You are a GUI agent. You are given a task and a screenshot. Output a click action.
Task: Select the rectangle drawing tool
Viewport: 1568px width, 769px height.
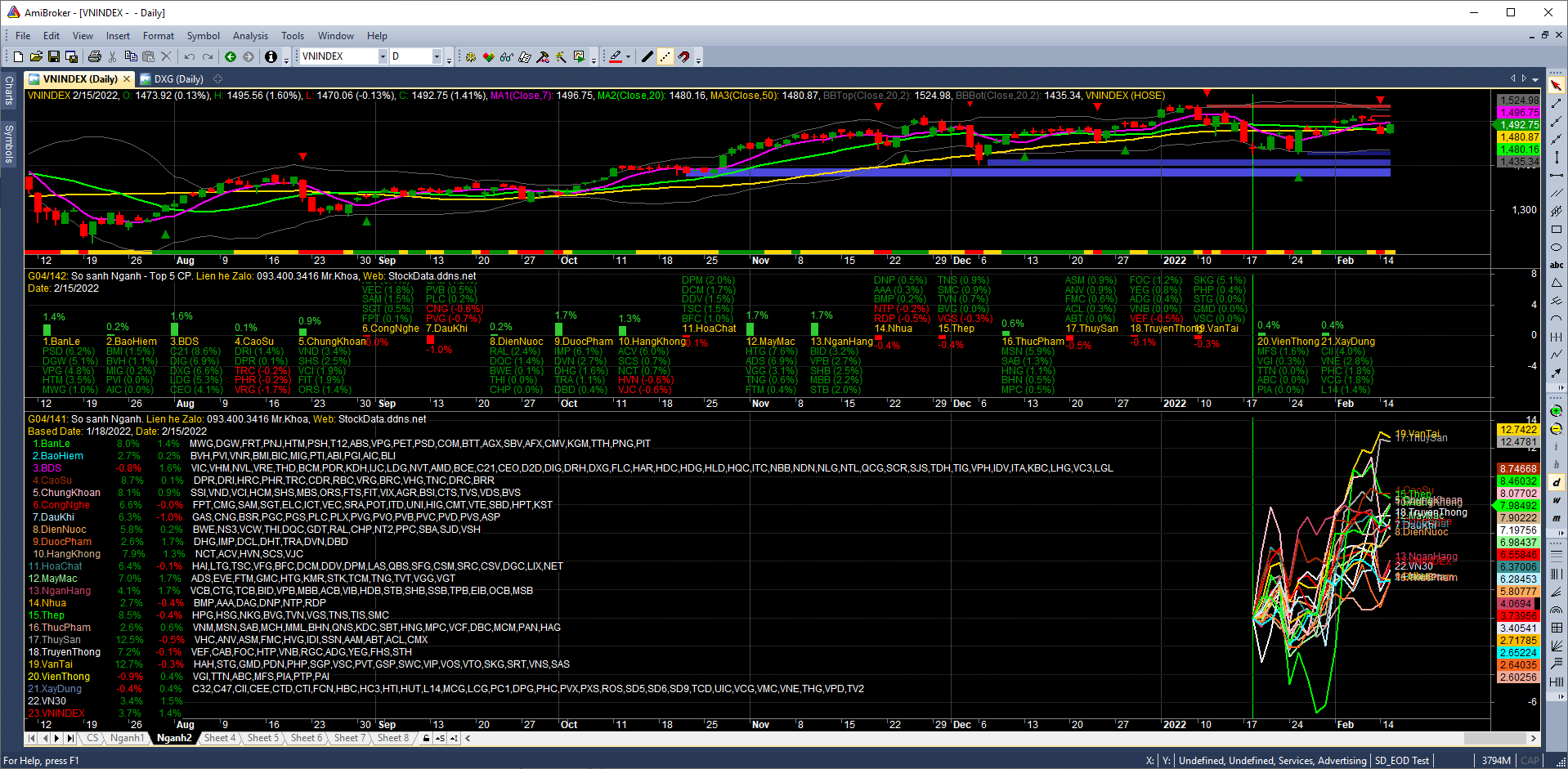1556,229
